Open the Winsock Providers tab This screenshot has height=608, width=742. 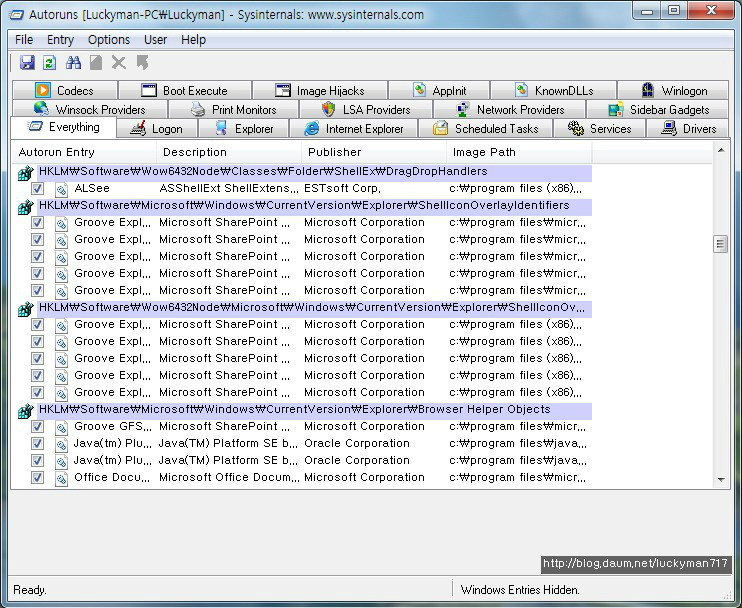tap(90, 109)
